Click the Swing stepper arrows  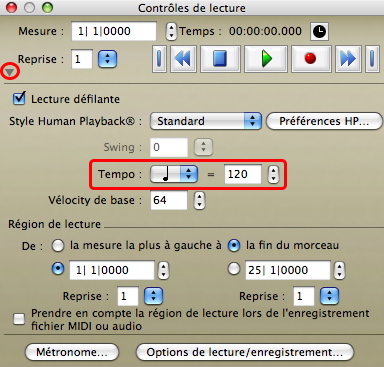point(203,147)
